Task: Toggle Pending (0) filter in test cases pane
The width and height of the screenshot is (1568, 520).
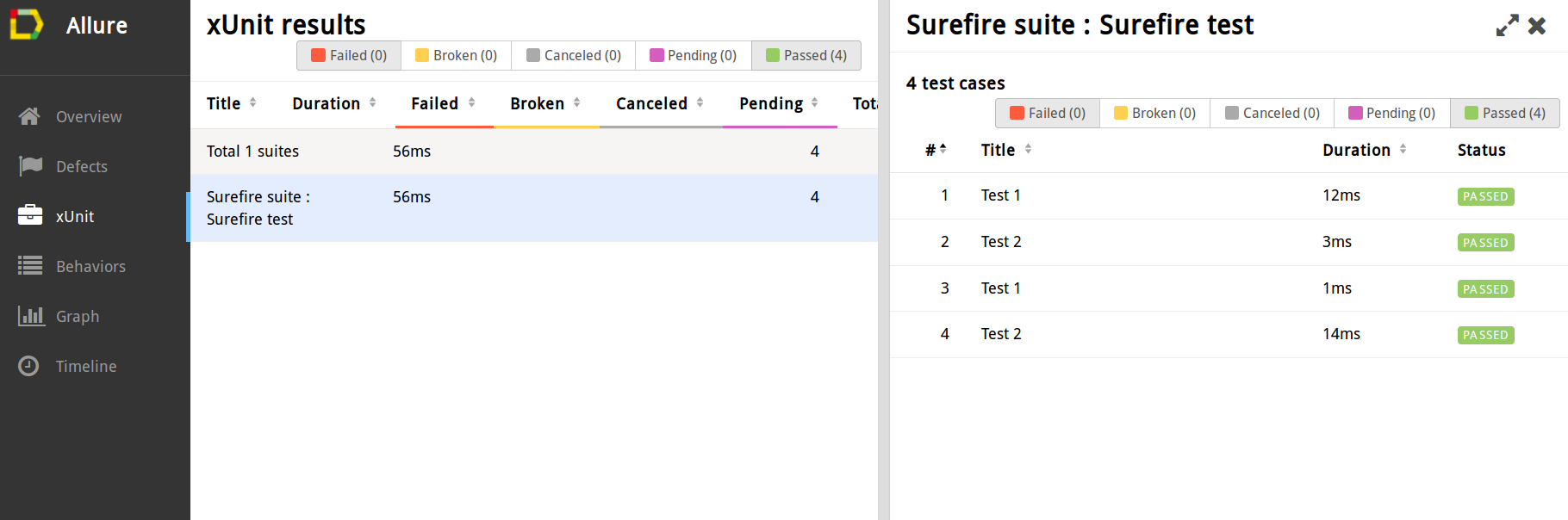Action: tap(1391, 113)
